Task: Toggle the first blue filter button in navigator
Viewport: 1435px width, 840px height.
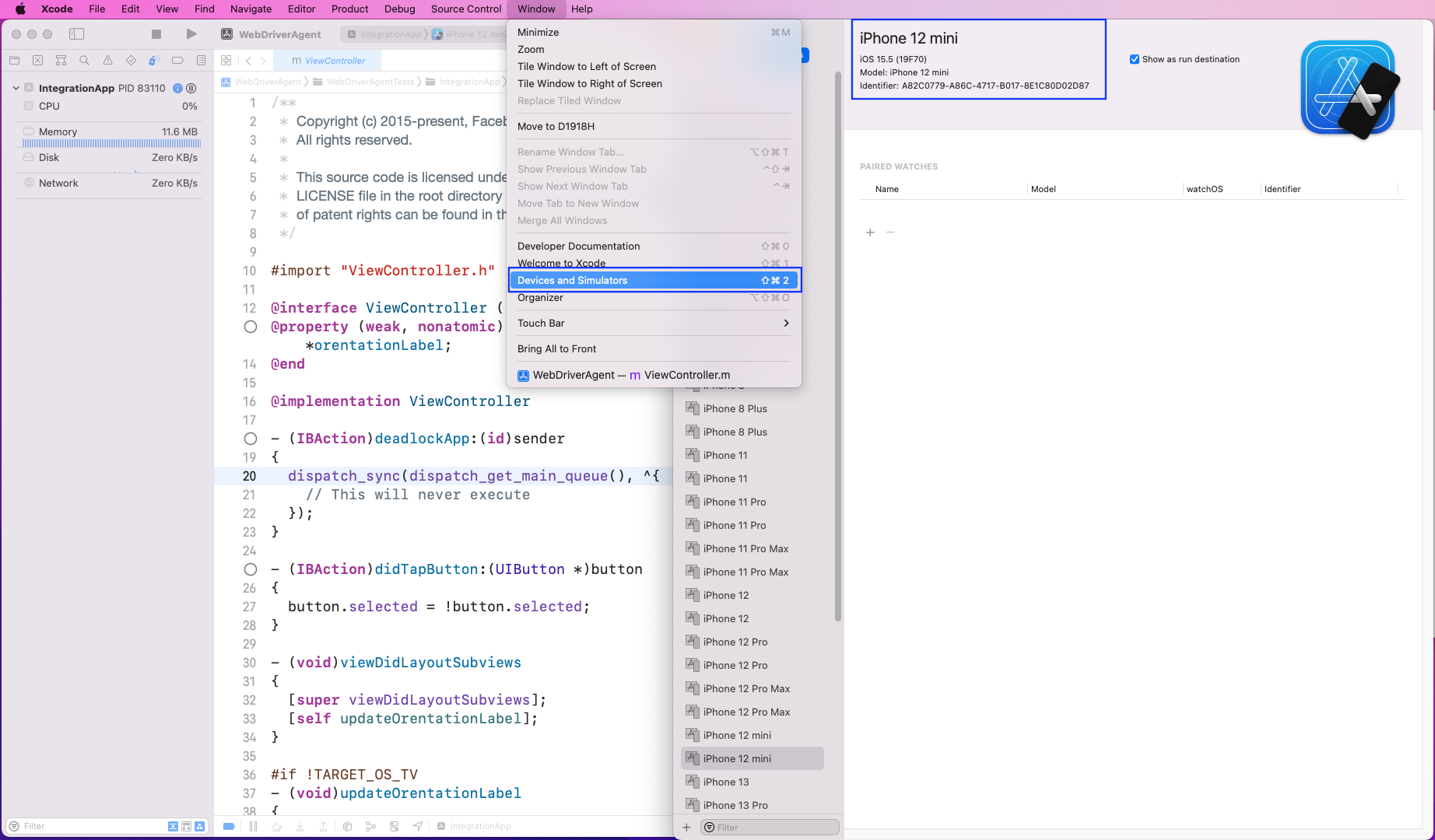Action: click(173, 826)
